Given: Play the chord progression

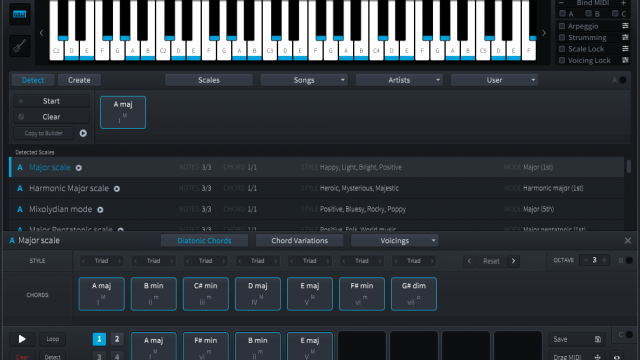Looking at the screenshot, I should click(22, 339).
